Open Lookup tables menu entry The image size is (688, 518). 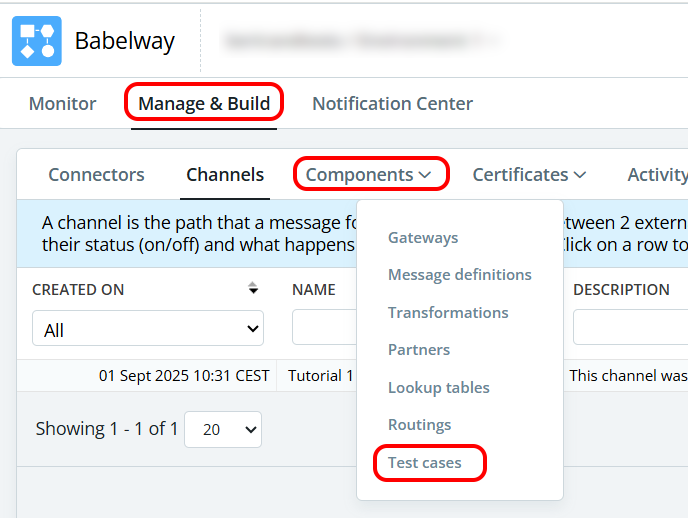[x=439, y=388]
